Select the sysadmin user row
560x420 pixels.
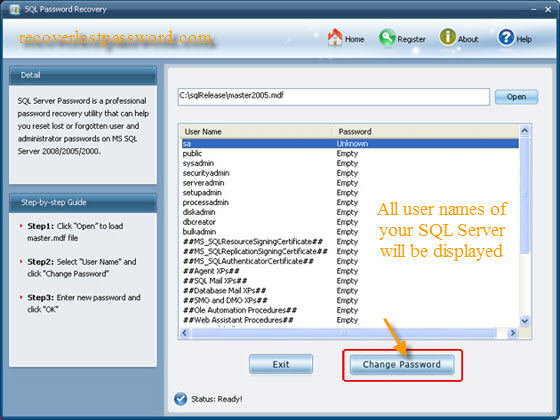pyautogui.click(x=350, y=163)
